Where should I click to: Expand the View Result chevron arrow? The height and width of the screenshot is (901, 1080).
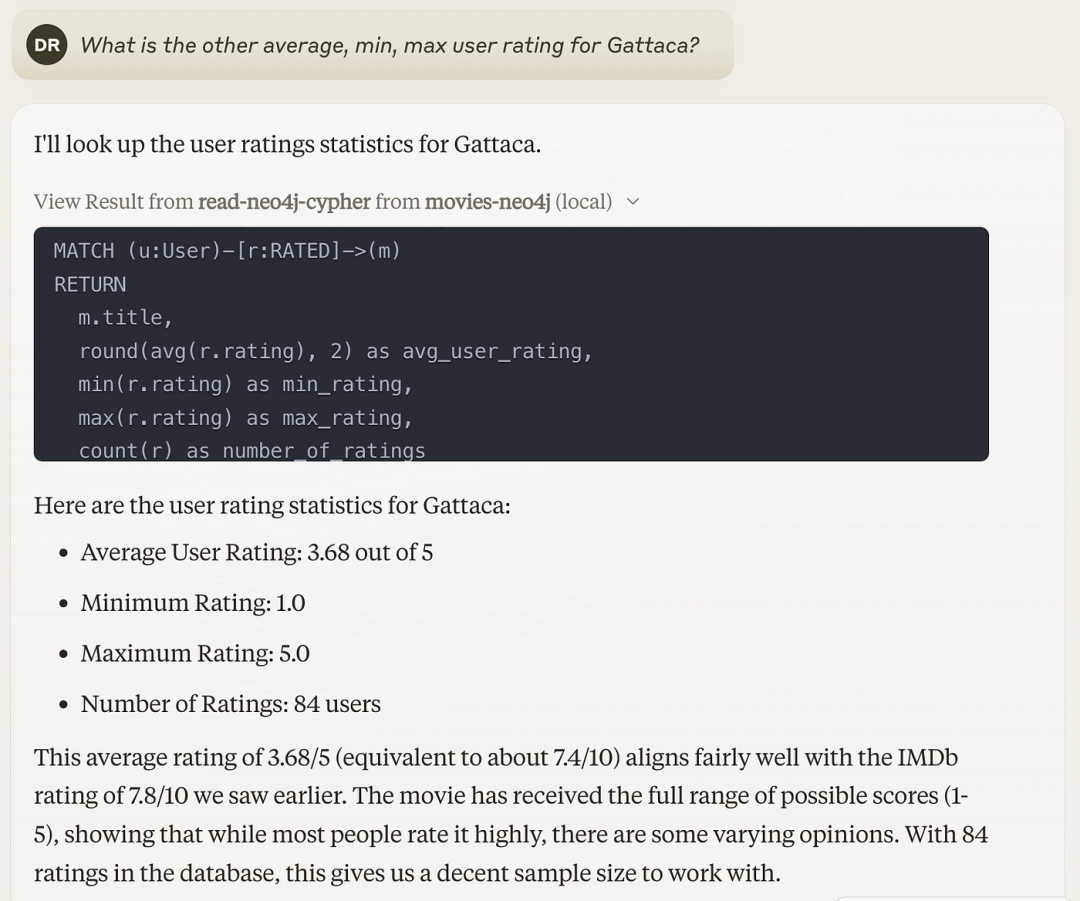pos(632,202)
